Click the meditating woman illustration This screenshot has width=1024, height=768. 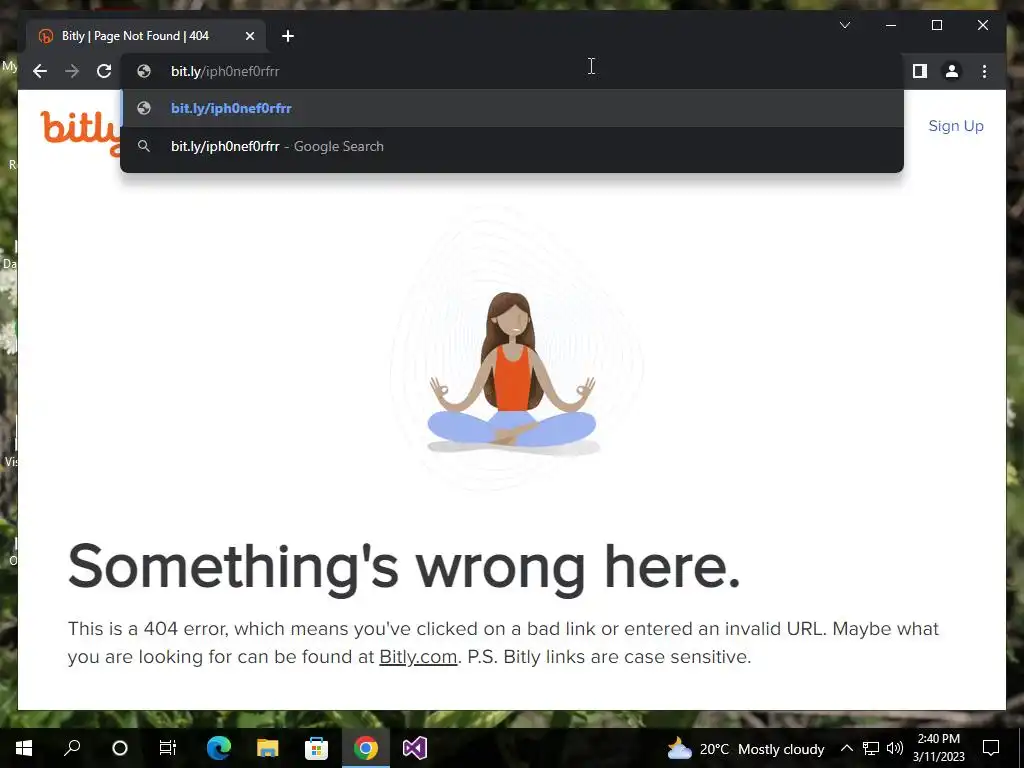pyautogui.click(x=512, y=373)
